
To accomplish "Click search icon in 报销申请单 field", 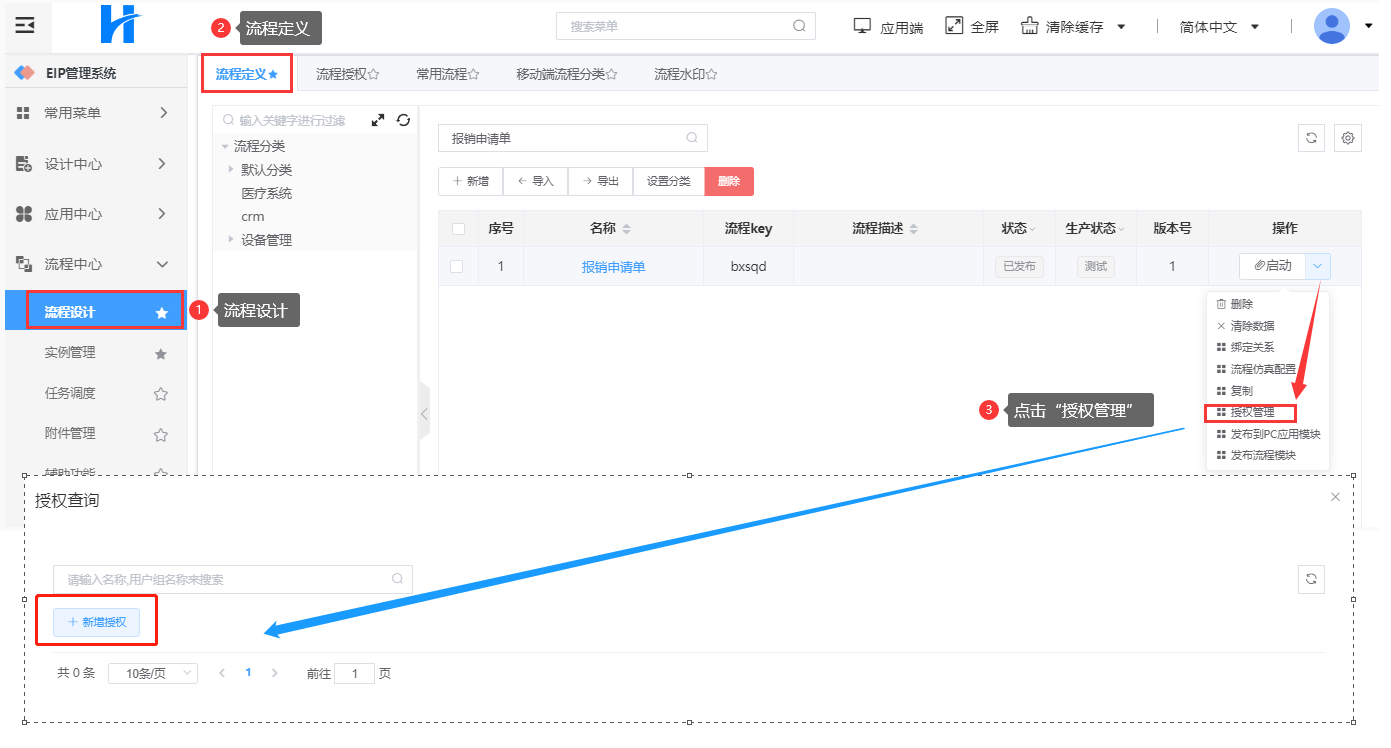I will coord(691,138).
